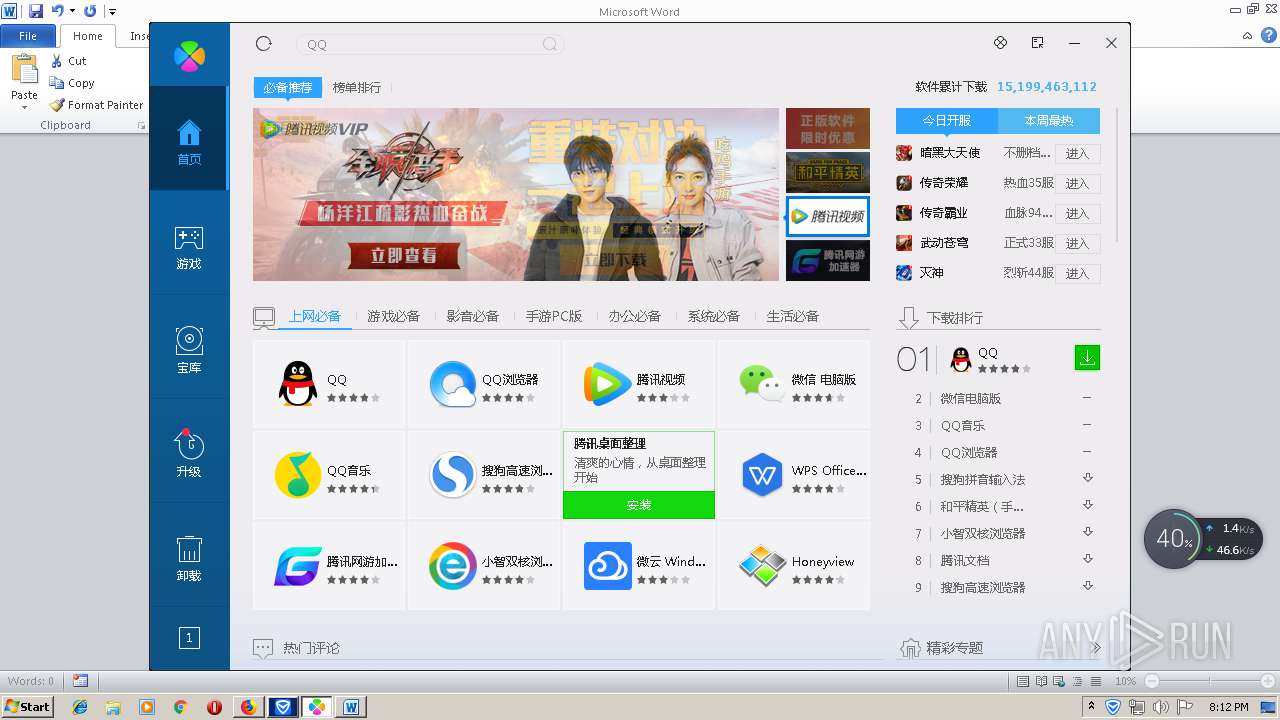Open the 小智双核浏览器 app tile
The height and width of the screenshot is (720, 1280).
point(484,566)
